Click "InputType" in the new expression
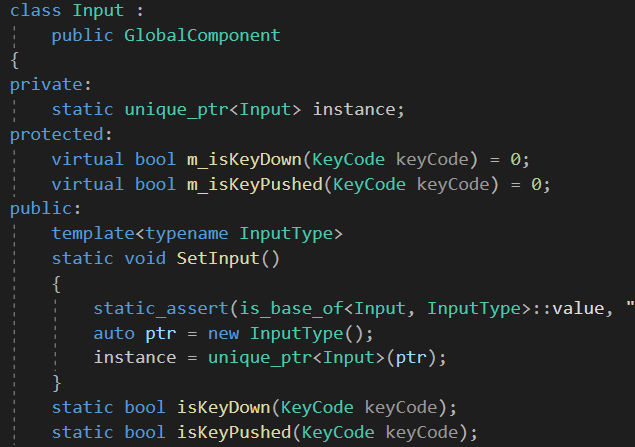 [x=296, y=334]
